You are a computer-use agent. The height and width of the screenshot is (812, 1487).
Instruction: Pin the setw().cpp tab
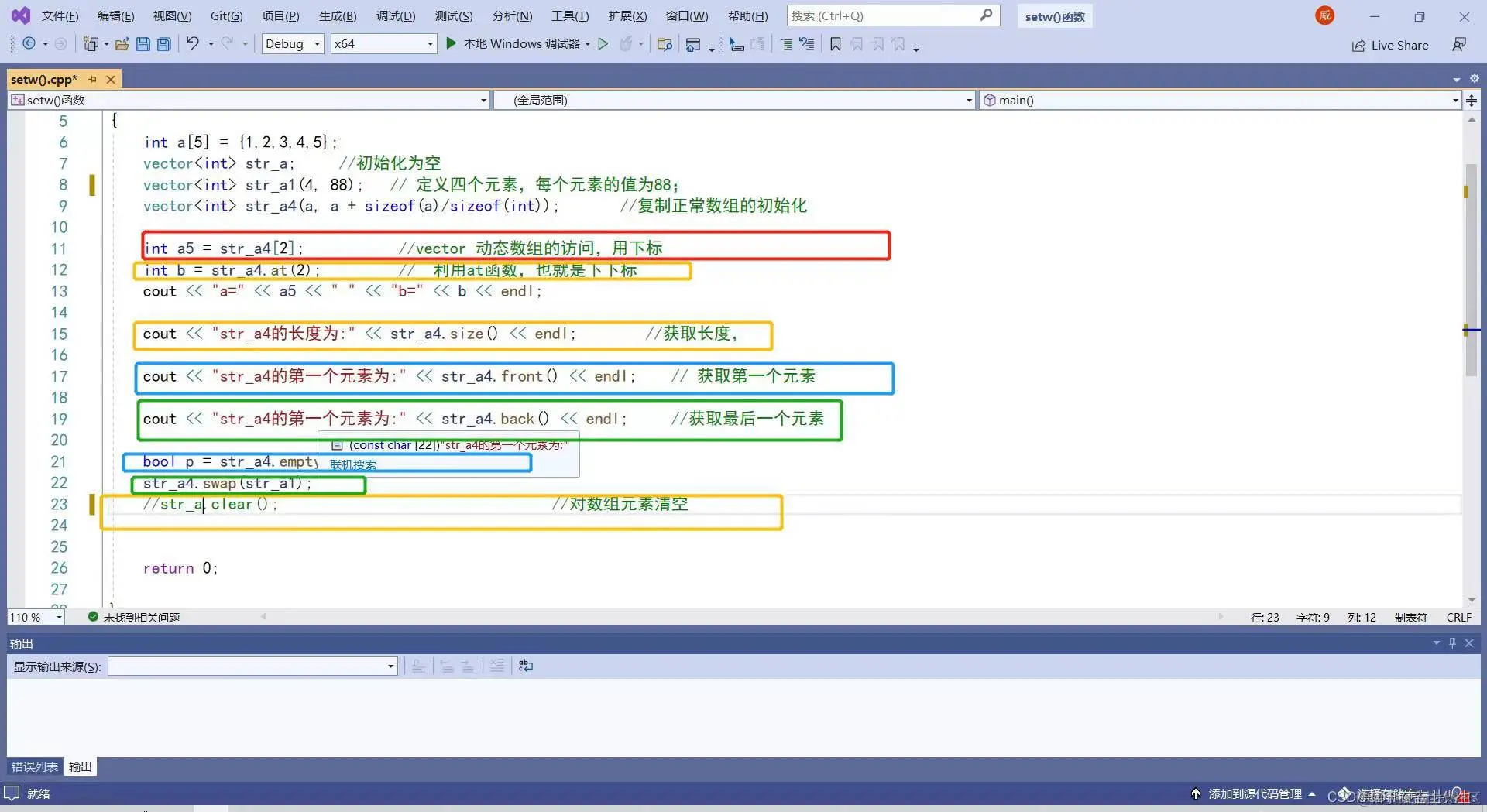click(93, 79)
